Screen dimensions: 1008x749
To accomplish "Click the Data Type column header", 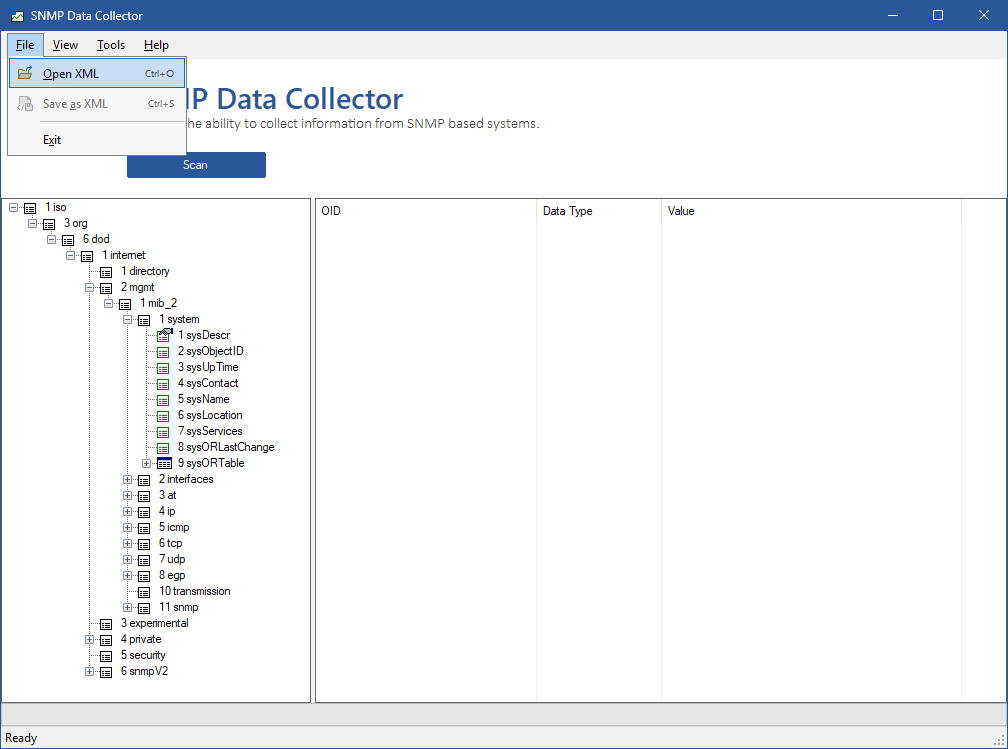I will pyautogui.click(x=568, y=211).
